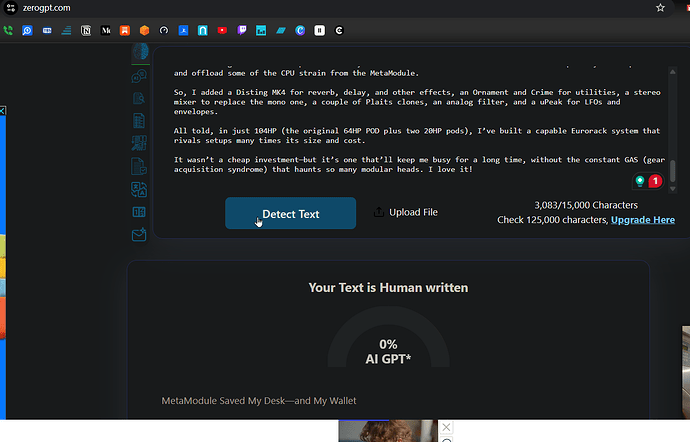Click 'MetaModule Saved My Desk—and My Wallet' text
Image resolution: width=690 pixels, height=442 pixels.
click(x=259, y=401)
